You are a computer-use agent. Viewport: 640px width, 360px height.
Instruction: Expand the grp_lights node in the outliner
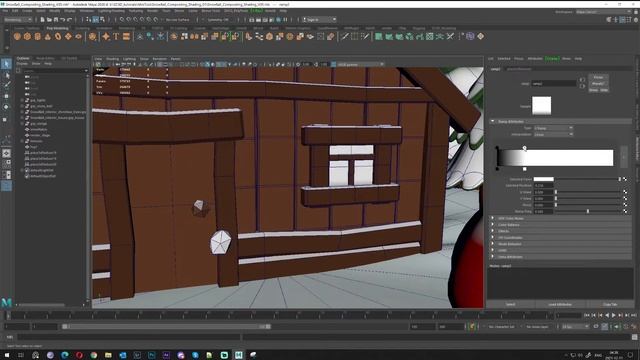pos(22,100)
